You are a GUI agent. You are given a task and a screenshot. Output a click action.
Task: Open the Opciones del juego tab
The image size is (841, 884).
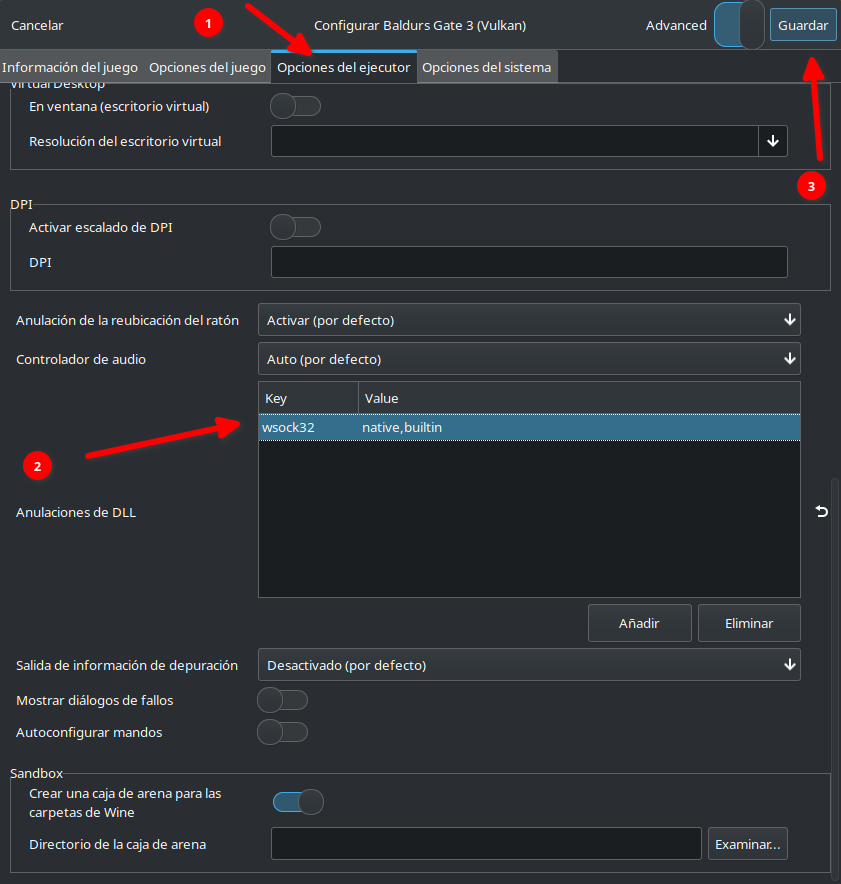pyautogui.click(x=207, y=67)
